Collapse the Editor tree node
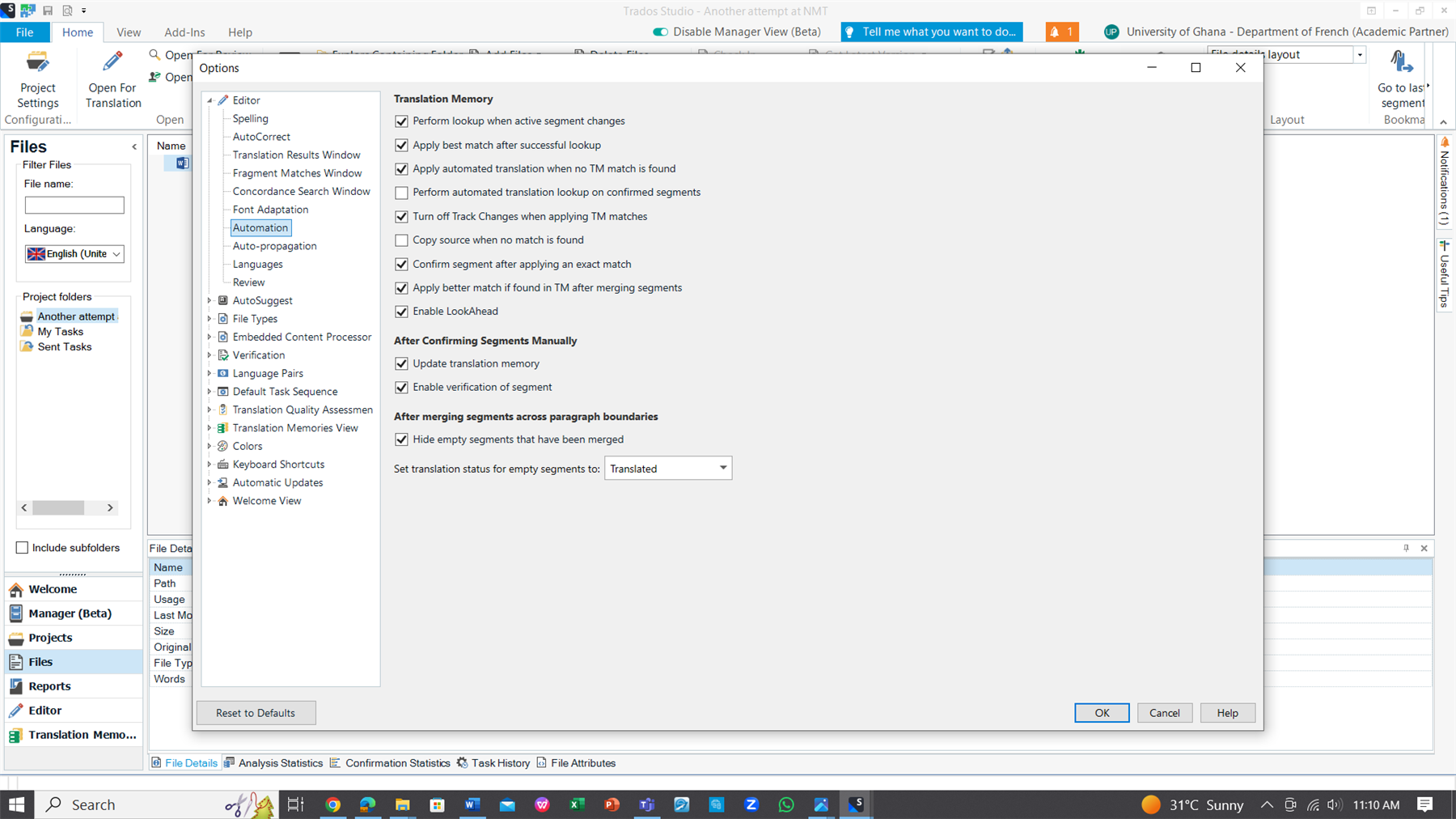 click(x=210, y=100)
